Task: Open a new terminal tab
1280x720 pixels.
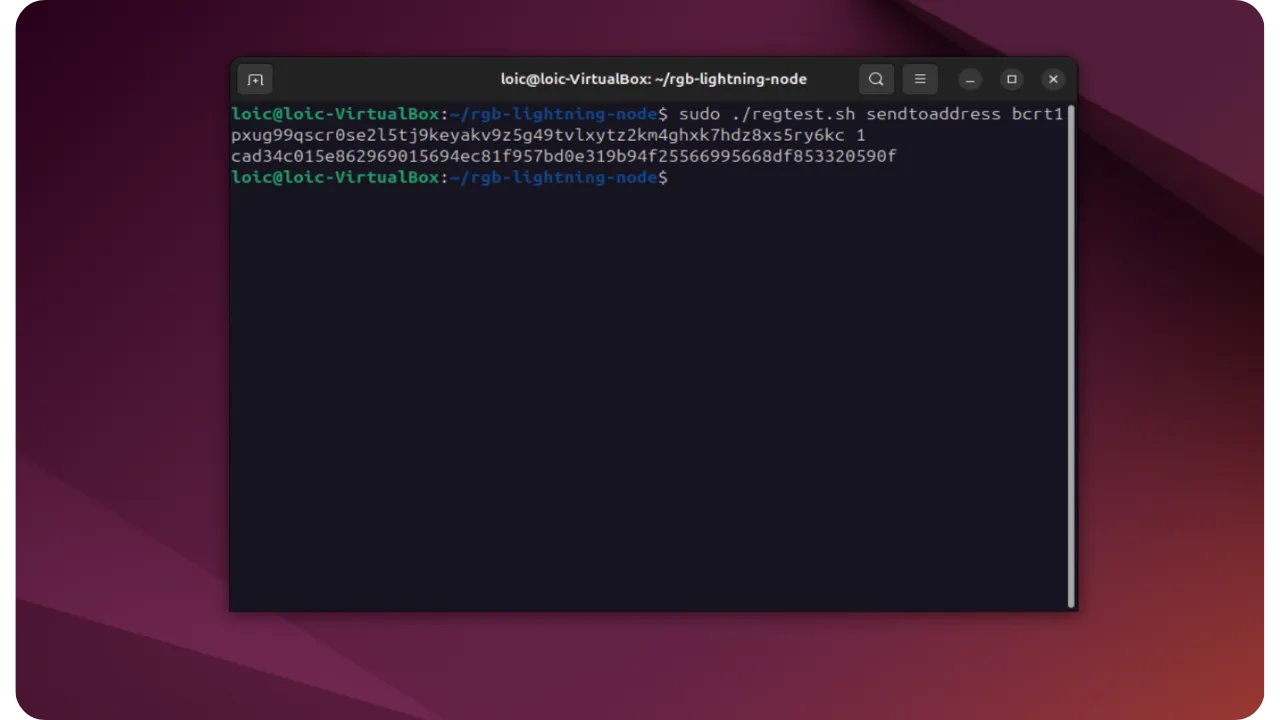Action: pyautogui.click(x=255, y=79)
